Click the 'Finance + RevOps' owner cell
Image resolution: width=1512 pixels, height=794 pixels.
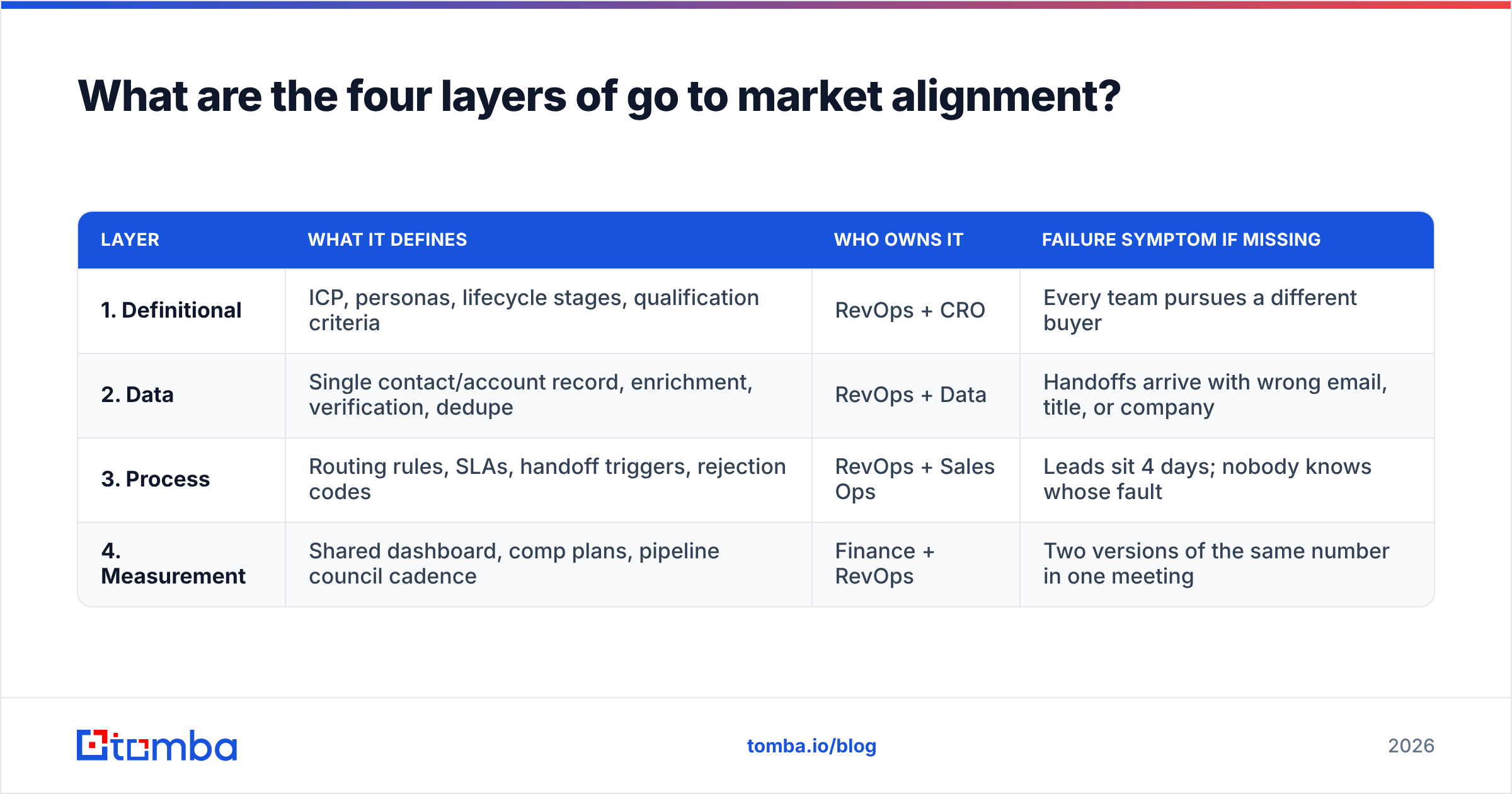click(916, 564)
